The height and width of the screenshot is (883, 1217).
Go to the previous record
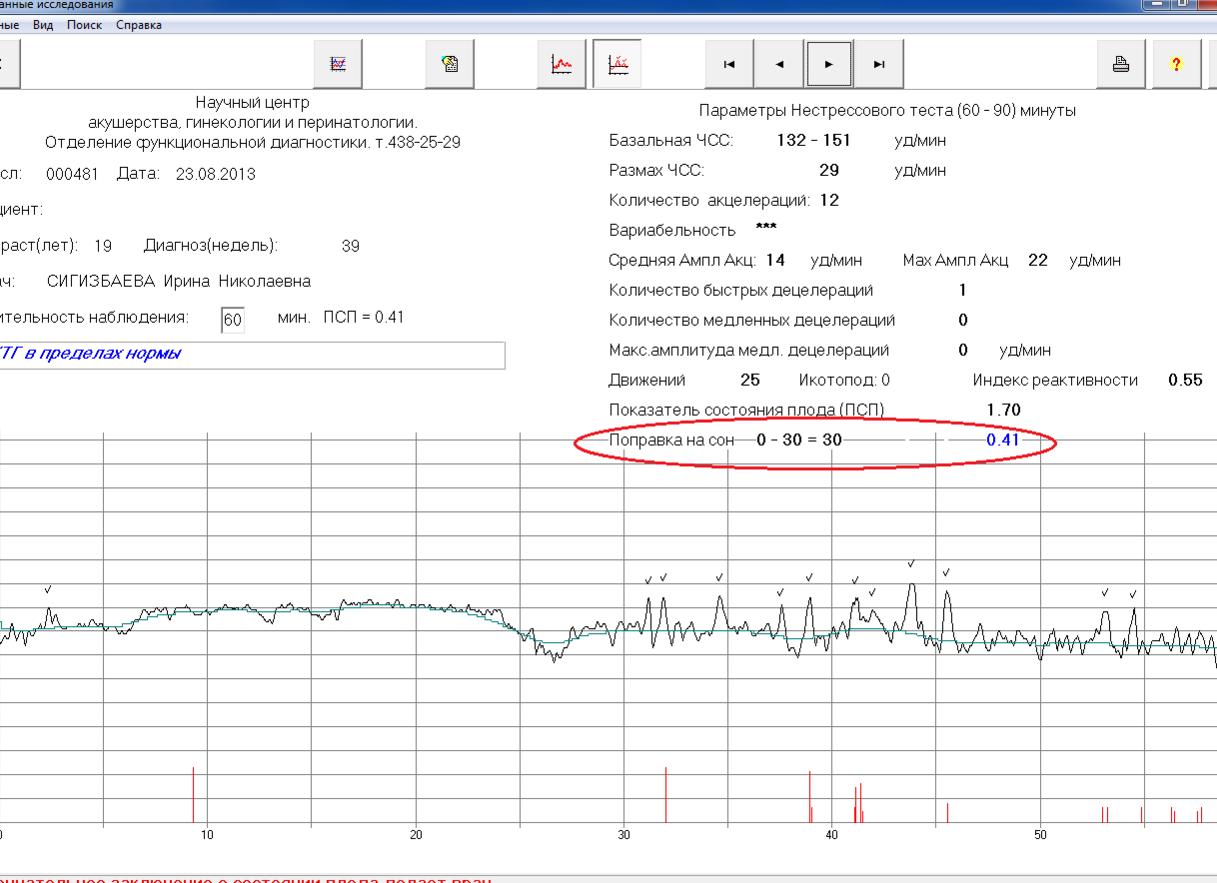[x=778, y=65]
